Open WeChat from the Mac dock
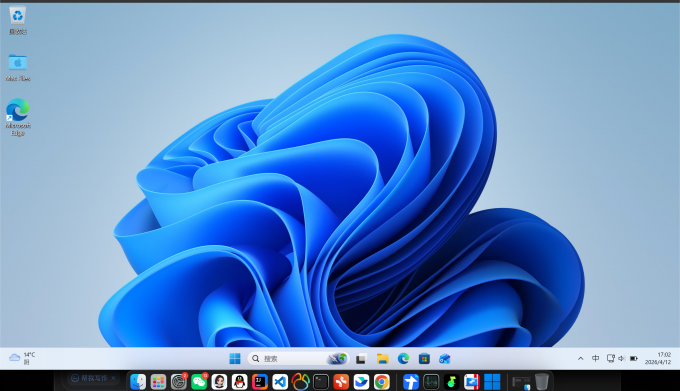 [199, 382]
